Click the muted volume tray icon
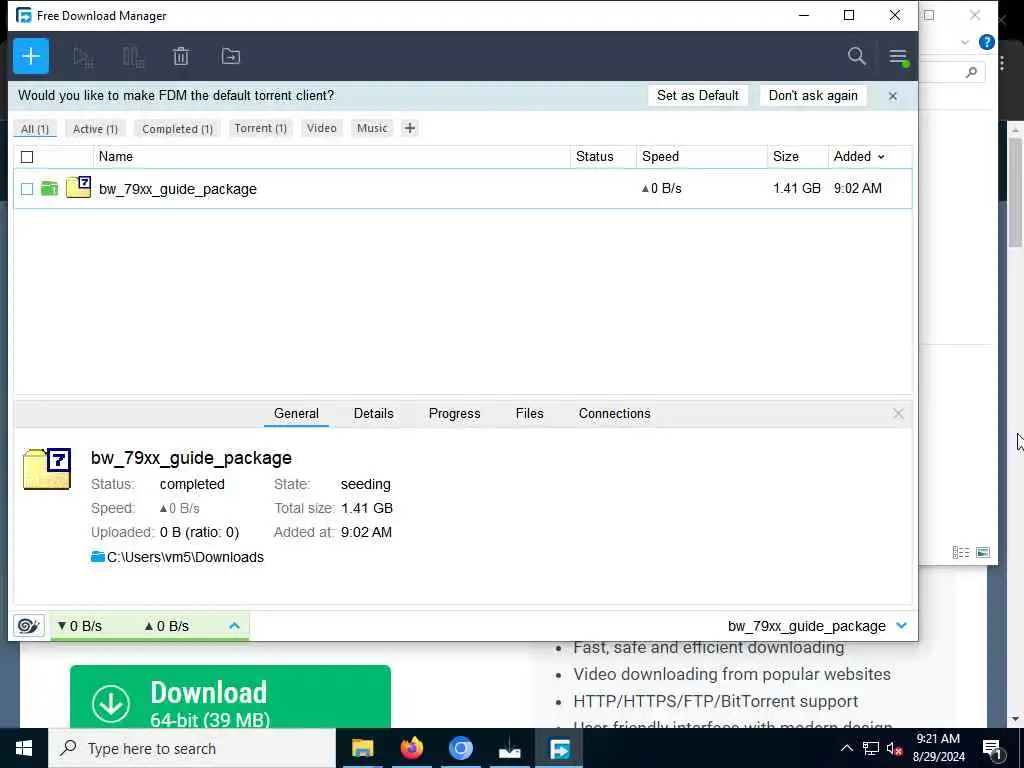This screenshot has height=768, width=1024. pyautogui.click(x=894, y=748)
